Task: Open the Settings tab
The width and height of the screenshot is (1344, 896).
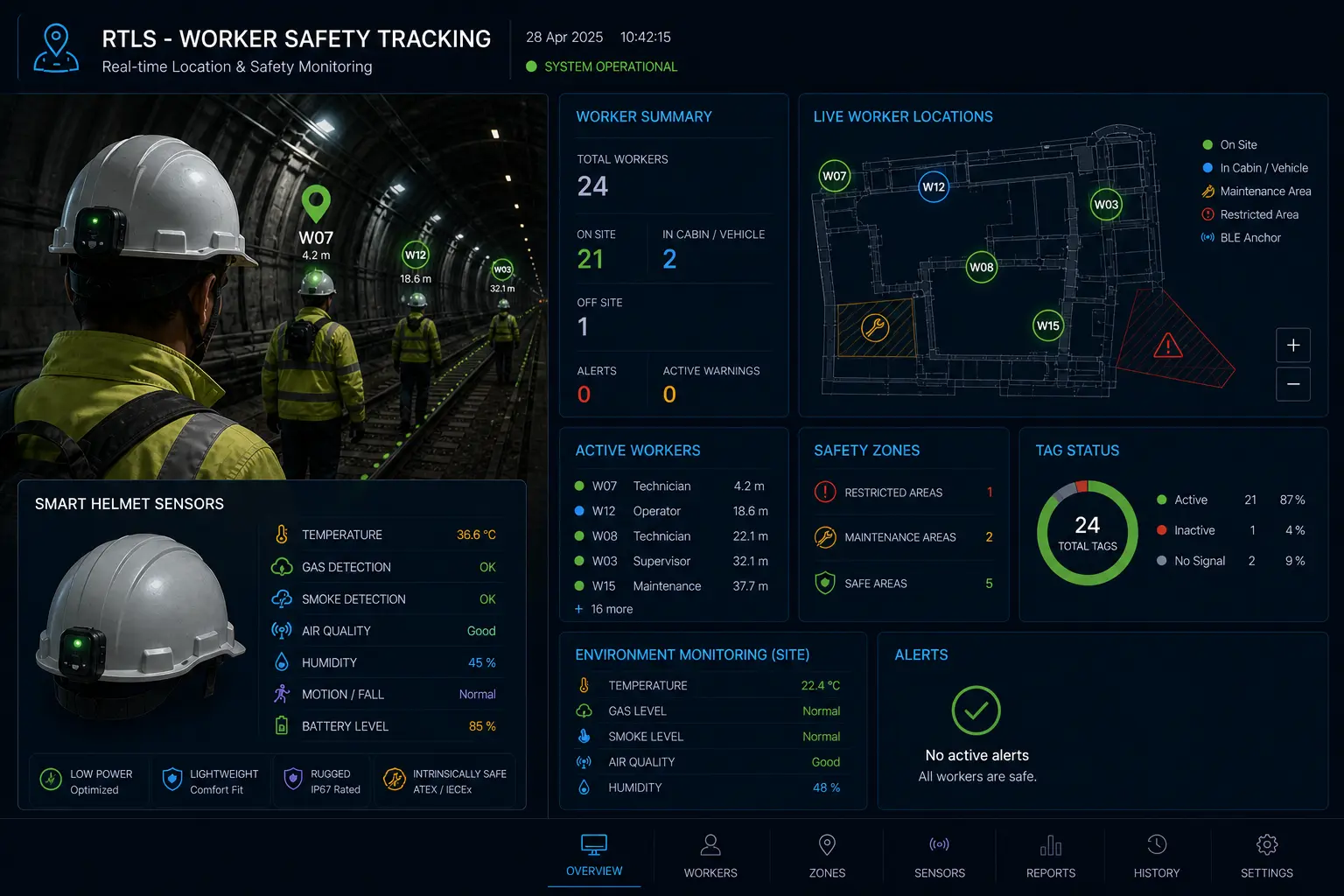Action: pyautogui.click(x=1267, y=856)
